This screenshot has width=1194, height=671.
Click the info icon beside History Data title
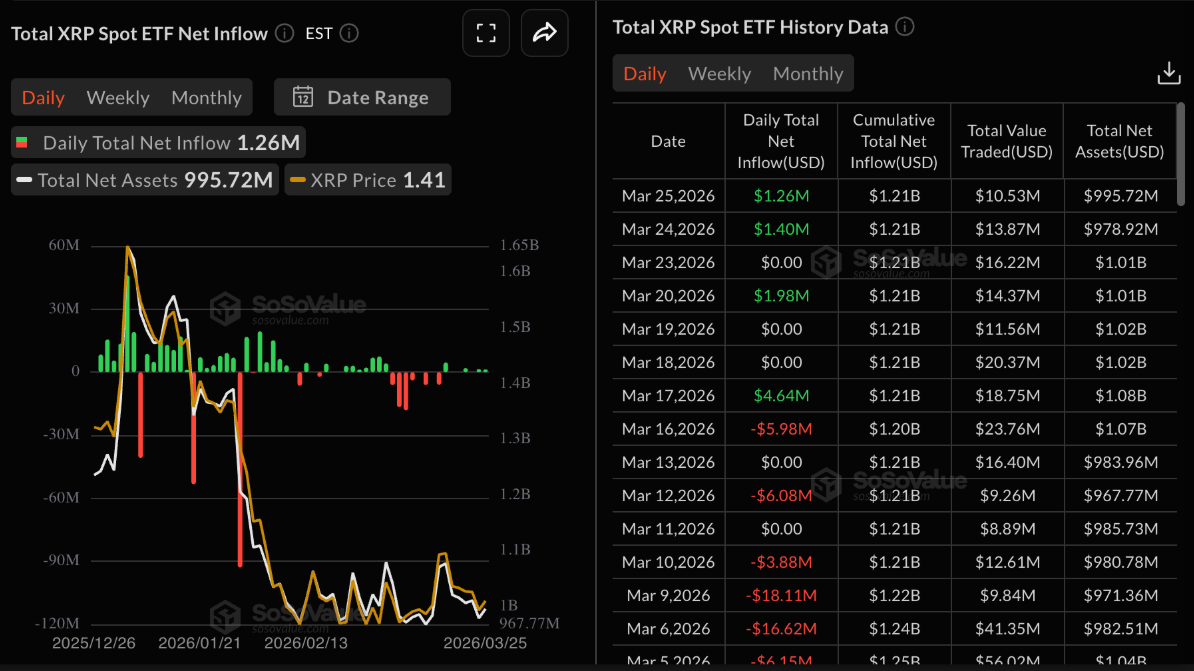(905, 27)
